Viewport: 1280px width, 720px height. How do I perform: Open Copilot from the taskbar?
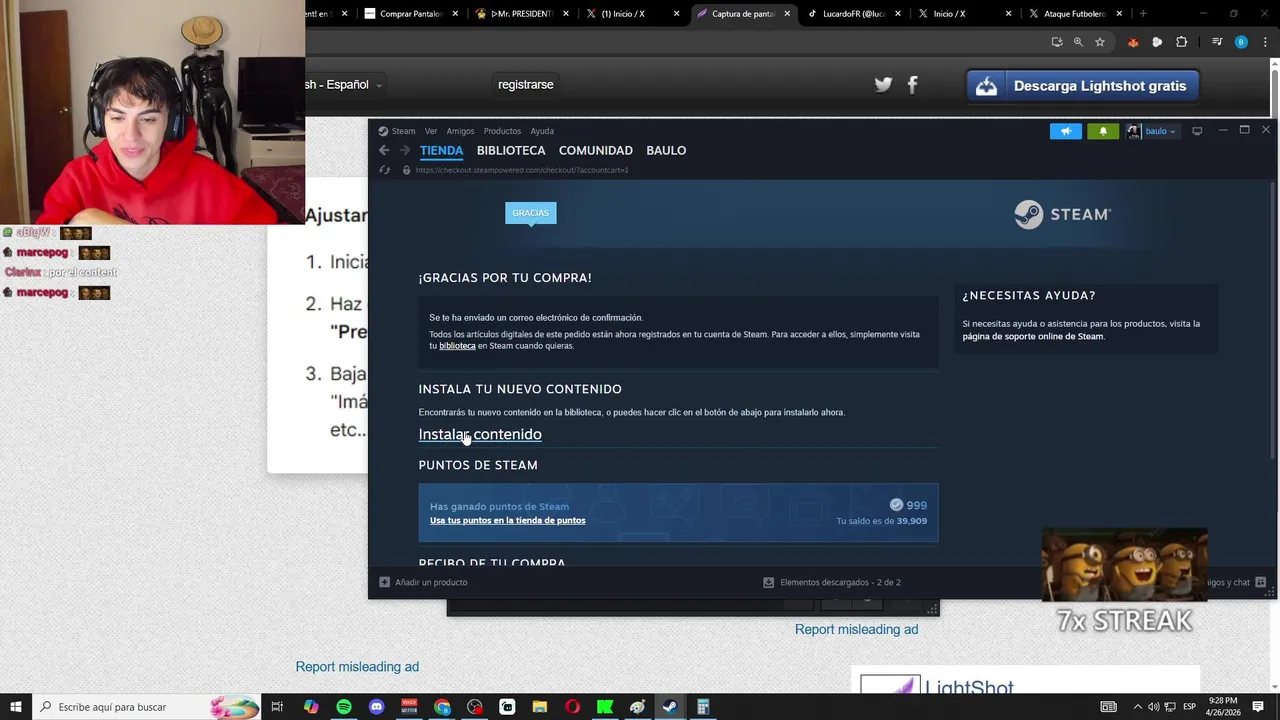coord(311,707)
